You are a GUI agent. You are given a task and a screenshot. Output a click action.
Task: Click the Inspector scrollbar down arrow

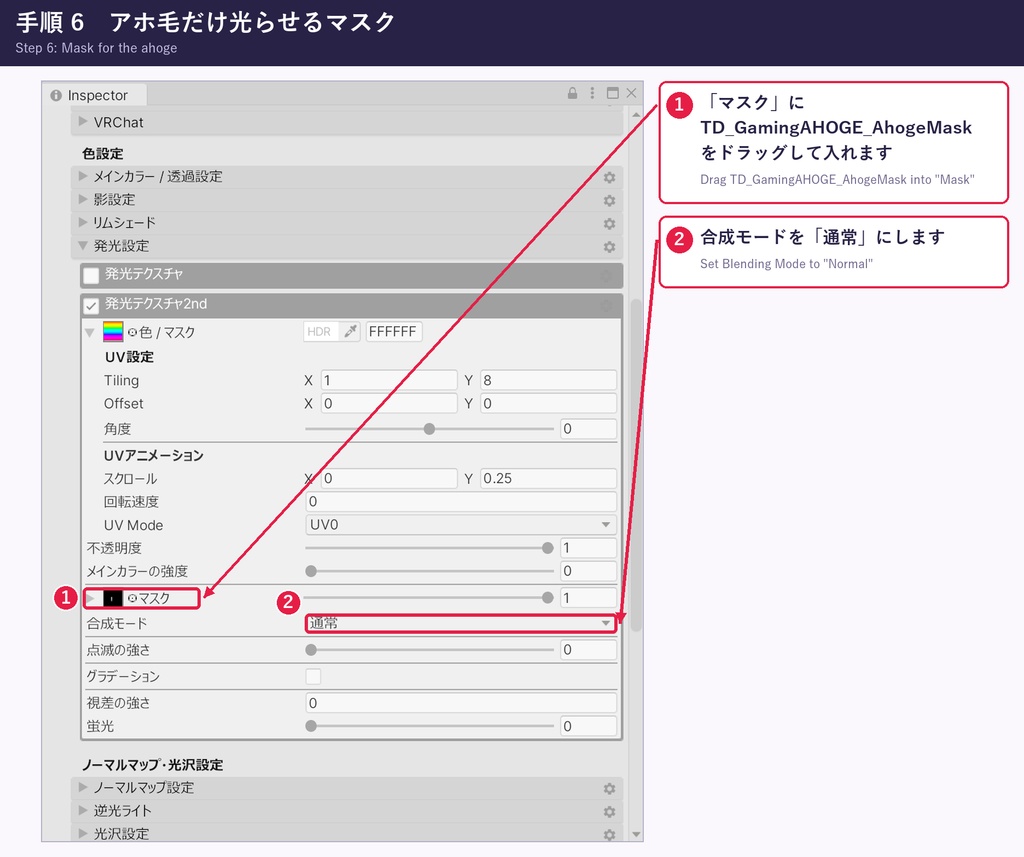(x=636, y=835)
